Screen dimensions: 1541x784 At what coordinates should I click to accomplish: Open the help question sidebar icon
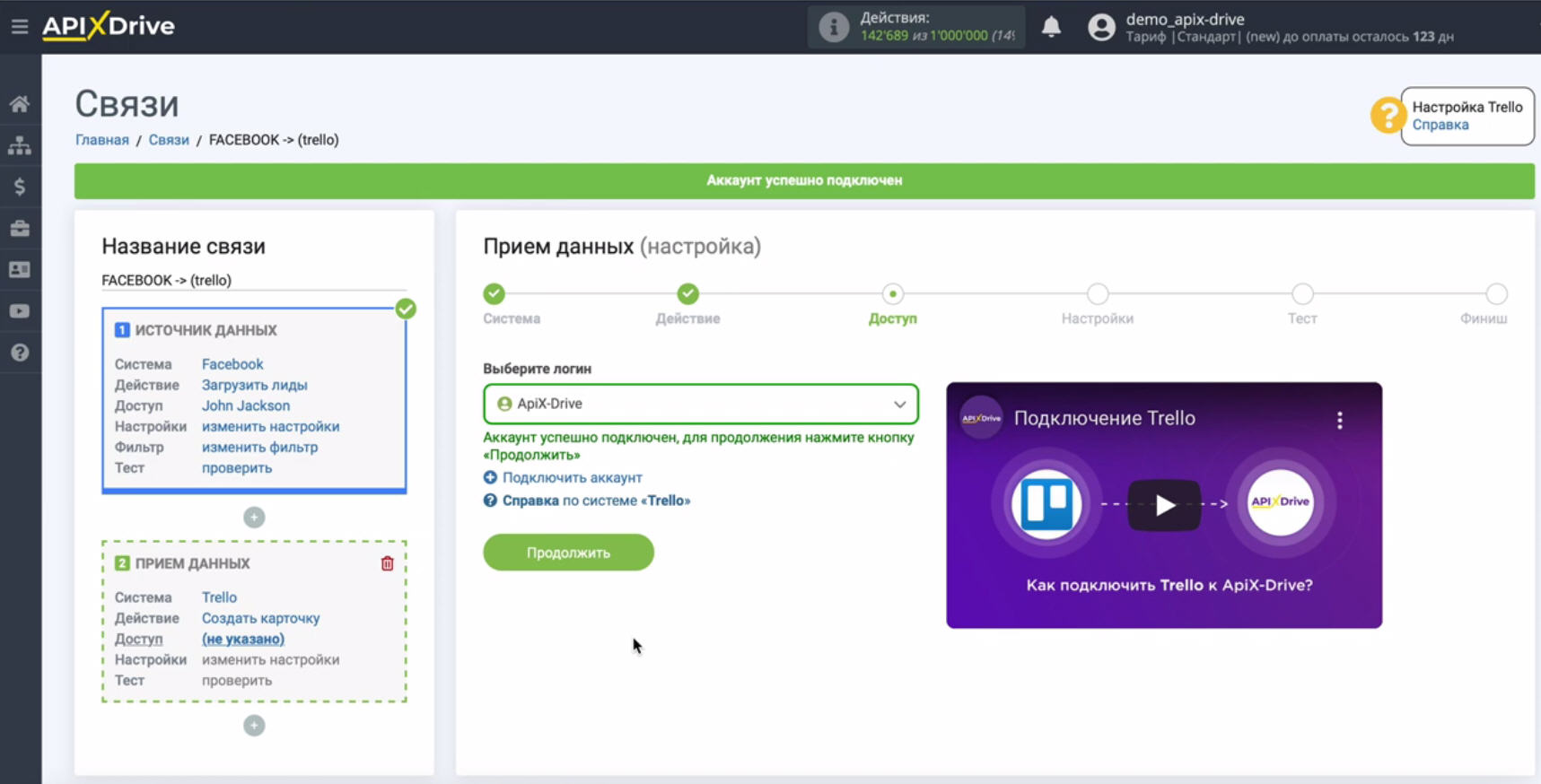20,353
